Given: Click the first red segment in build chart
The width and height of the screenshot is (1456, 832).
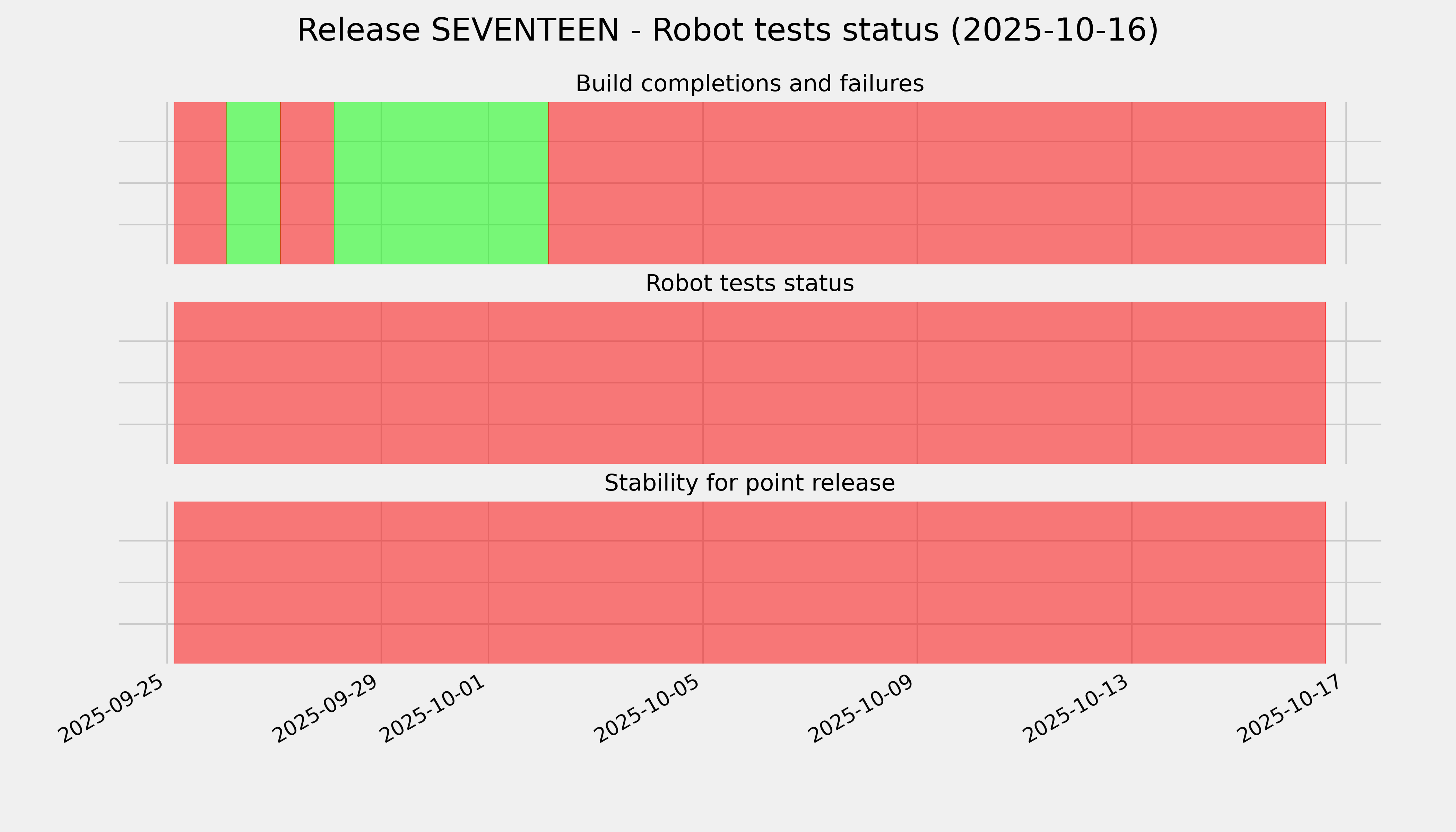Looking at the screenshot, I should click(x=200, y=183).
